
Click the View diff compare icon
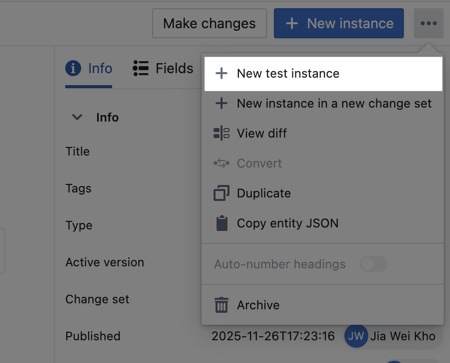(221, 133)
